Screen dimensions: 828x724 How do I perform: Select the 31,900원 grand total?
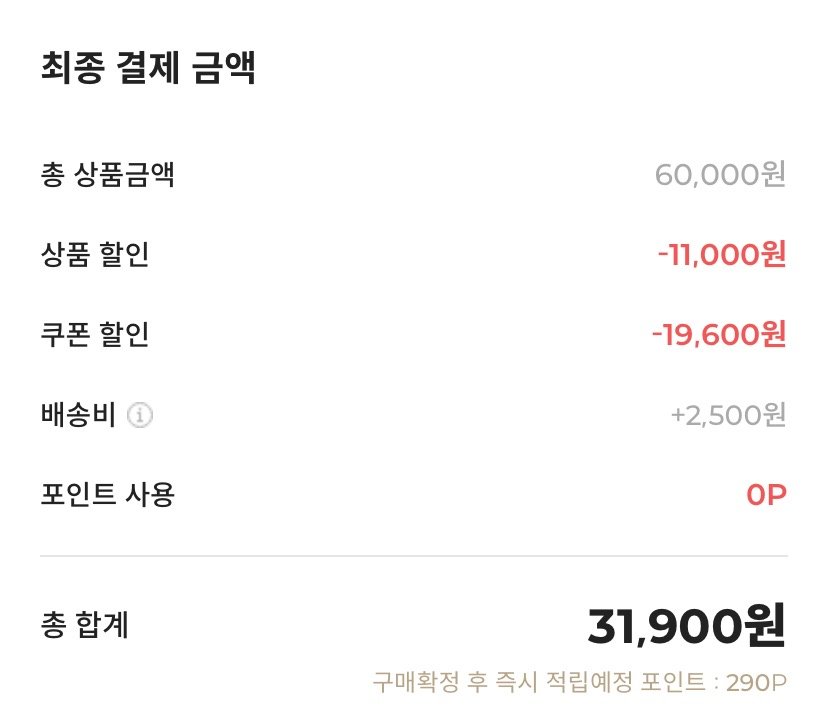687,627
